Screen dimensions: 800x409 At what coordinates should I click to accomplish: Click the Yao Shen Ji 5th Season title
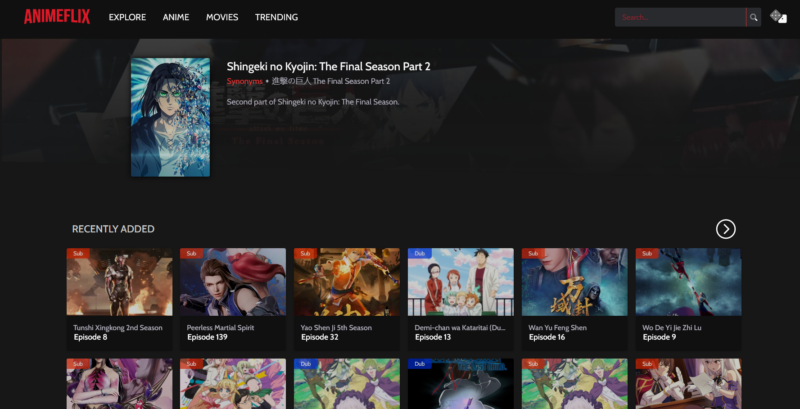point(336,328)
